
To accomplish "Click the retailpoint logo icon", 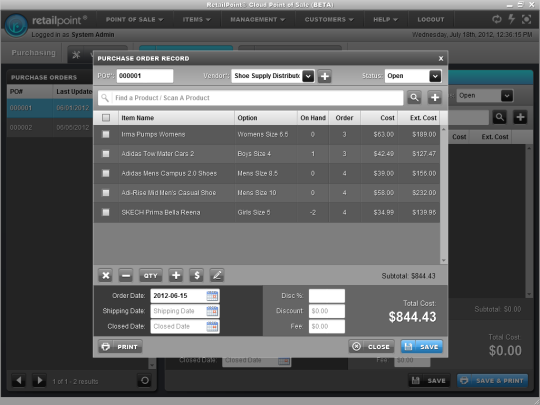I will 15,25.
